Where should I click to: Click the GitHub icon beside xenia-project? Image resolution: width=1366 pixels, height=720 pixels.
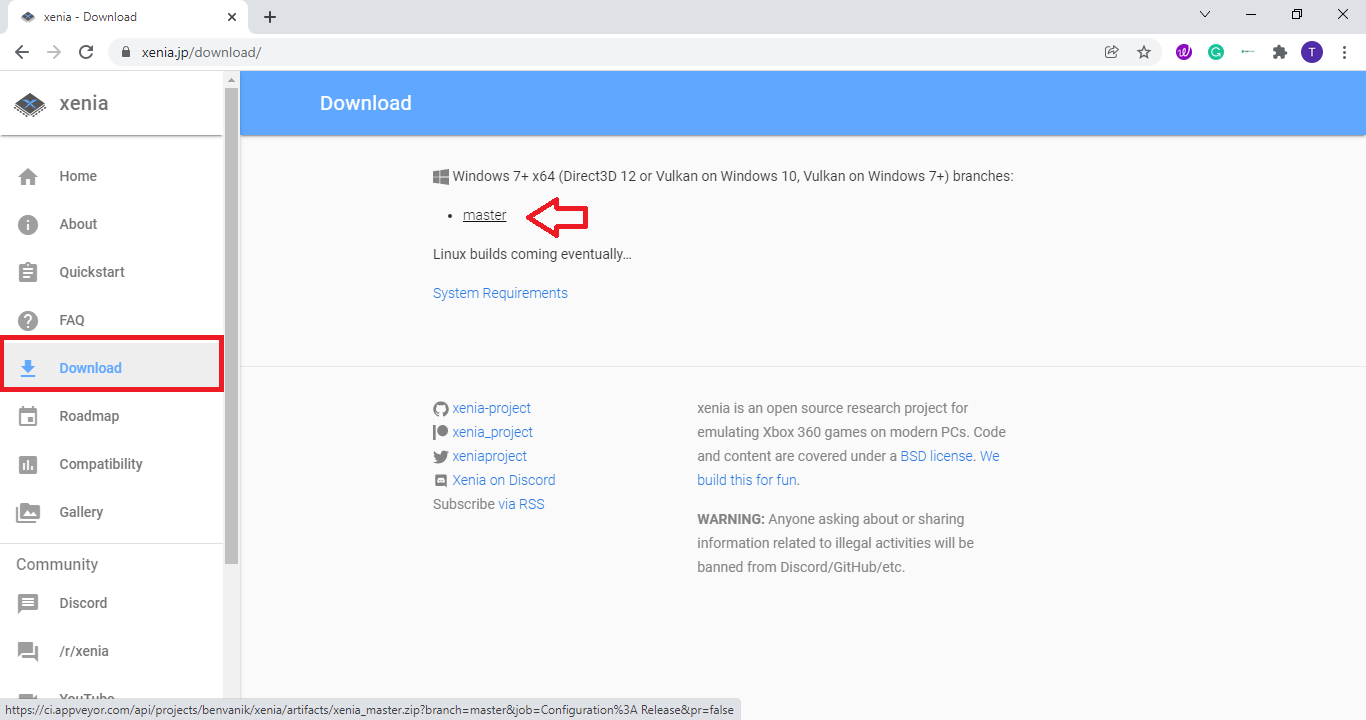tap(440, 408)
